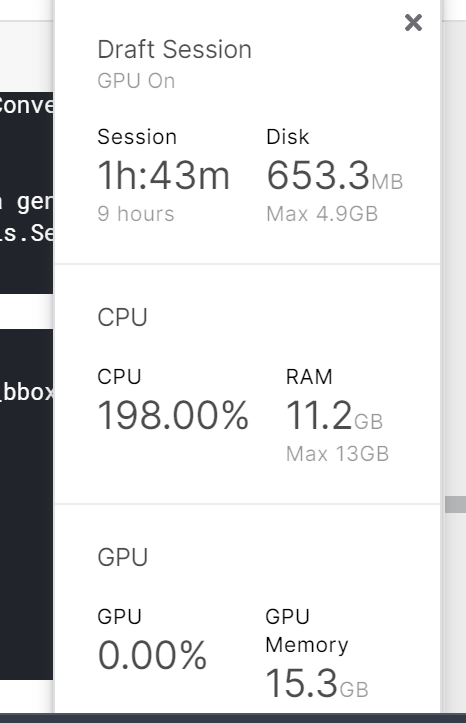This screenshot has height=723, width=466.
Task: Click the Session label
Action: [137, 137]
